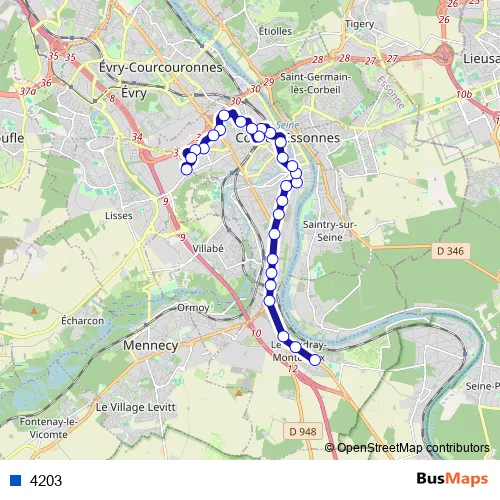Click the Villabé town label
Viewport: 500px width, 500px height.
point(208,248)
